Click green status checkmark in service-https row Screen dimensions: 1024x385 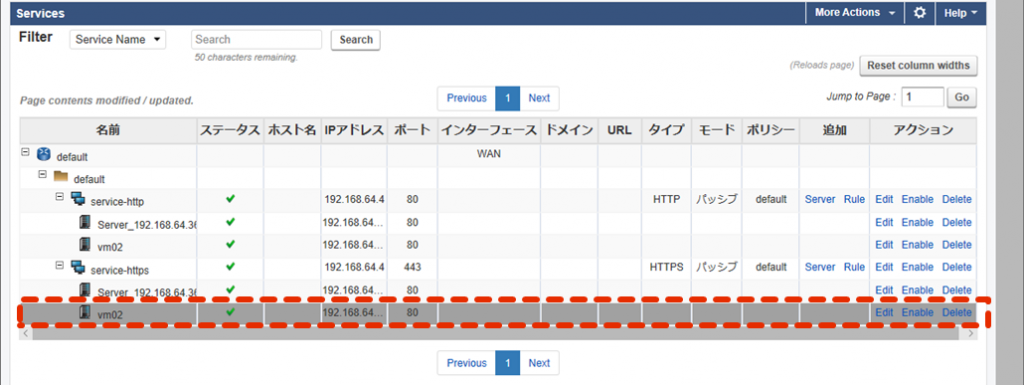point(230,267)
